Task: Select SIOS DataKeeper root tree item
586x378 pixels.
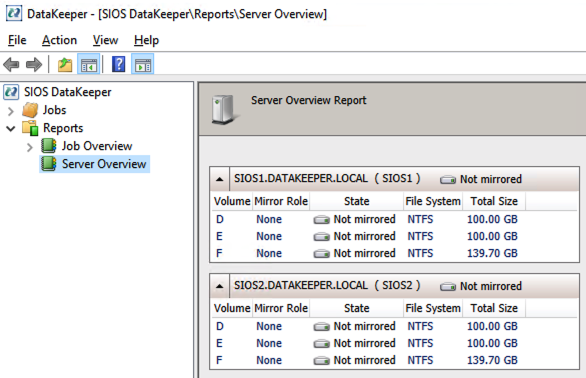Action: pos(68,92)
